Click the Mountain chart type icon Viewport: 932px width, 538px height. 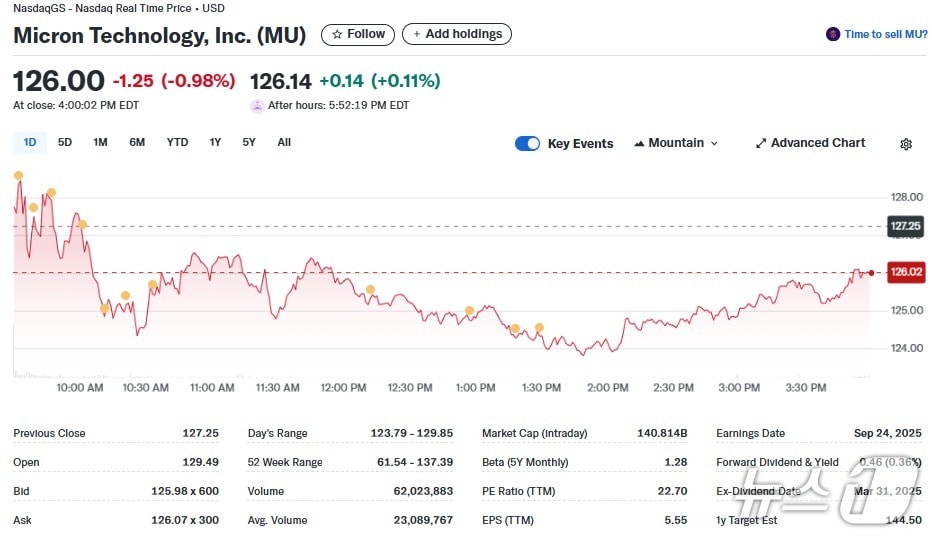(x=639, y=144)
